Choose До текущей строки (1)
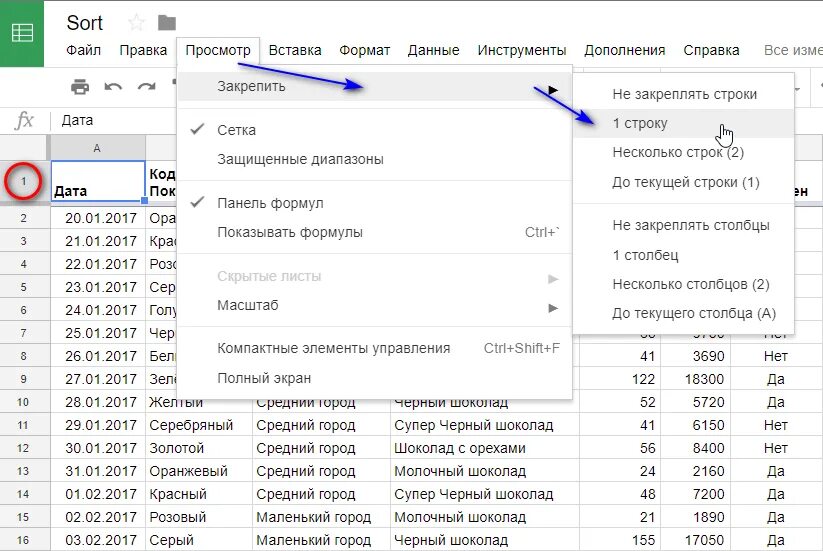823x551 pixels. point(683,183)
